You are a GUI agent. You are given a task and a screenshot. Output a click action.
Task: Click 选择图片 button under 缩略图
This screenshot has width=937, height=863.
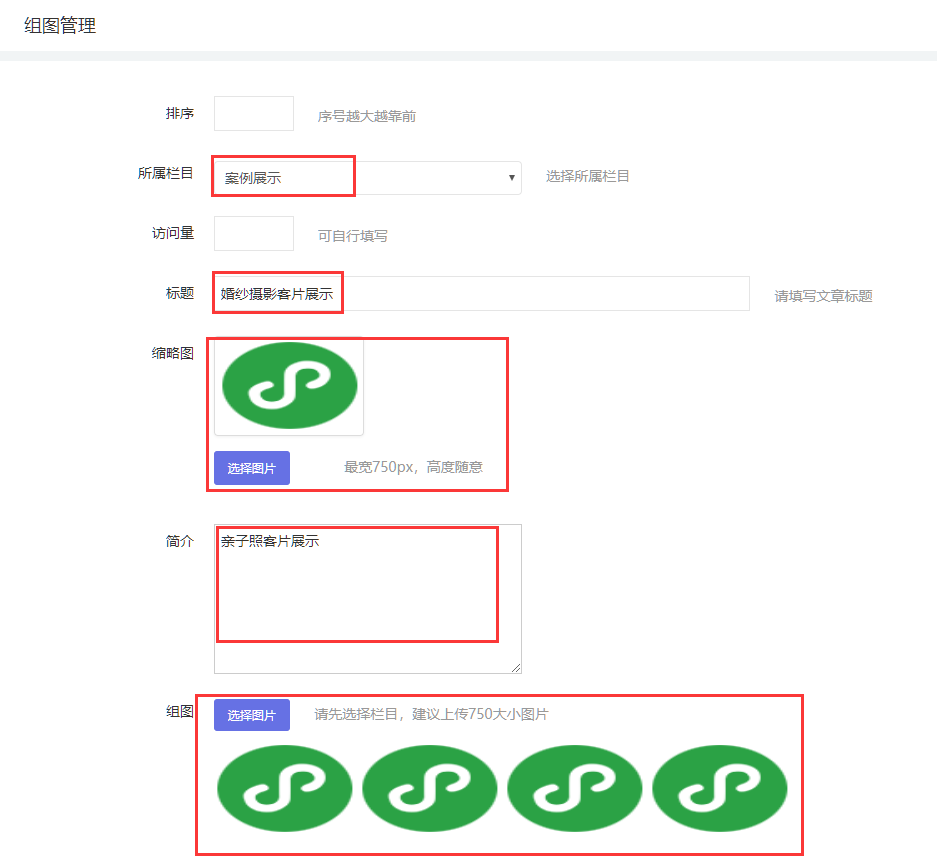(x=252, y=468)
